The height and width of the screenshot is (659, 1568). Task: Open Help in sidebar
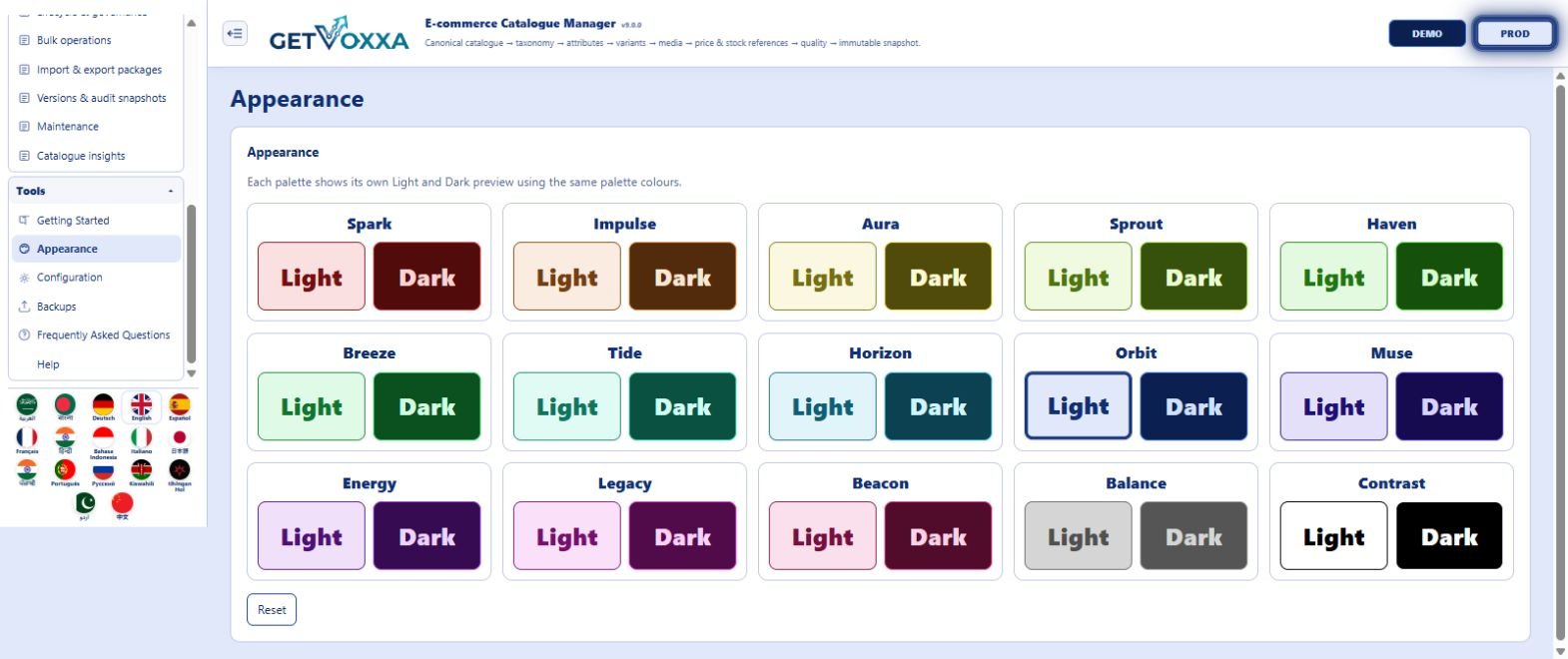[96, 364]
